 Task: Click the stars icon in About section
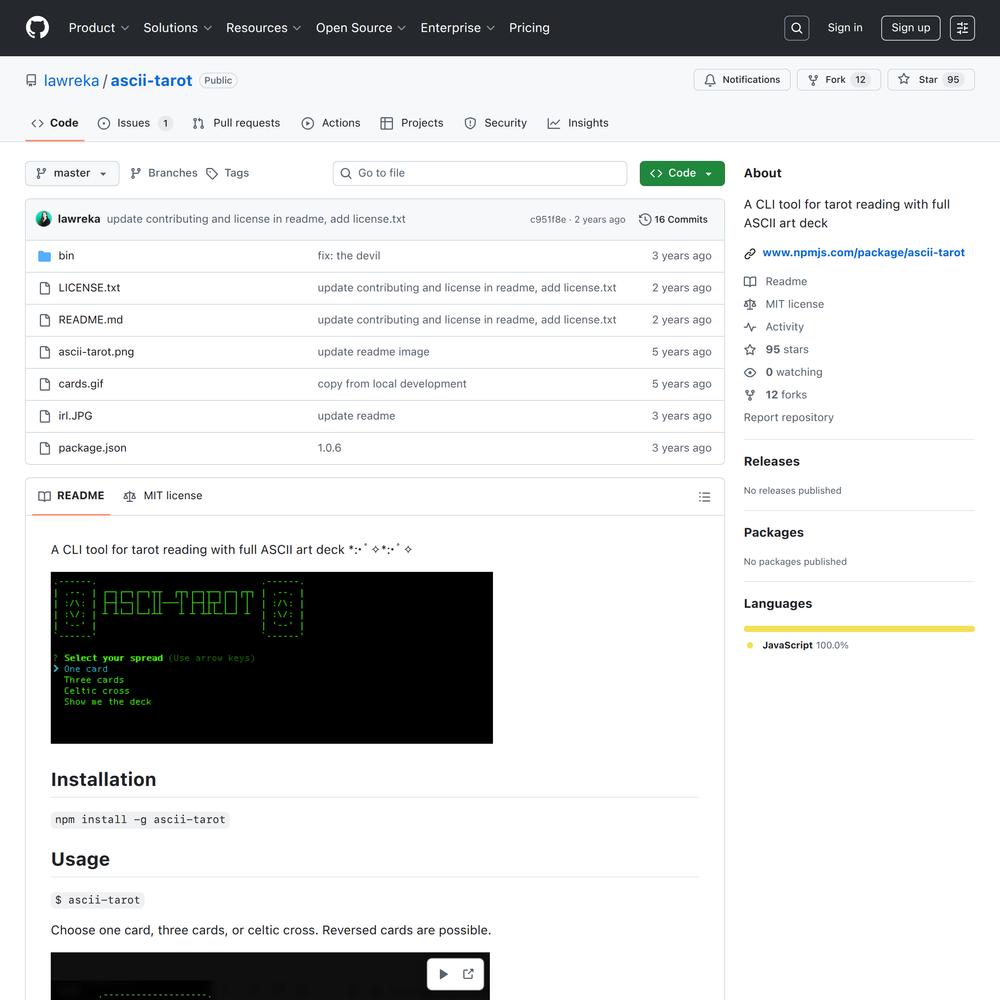[750, 349]
